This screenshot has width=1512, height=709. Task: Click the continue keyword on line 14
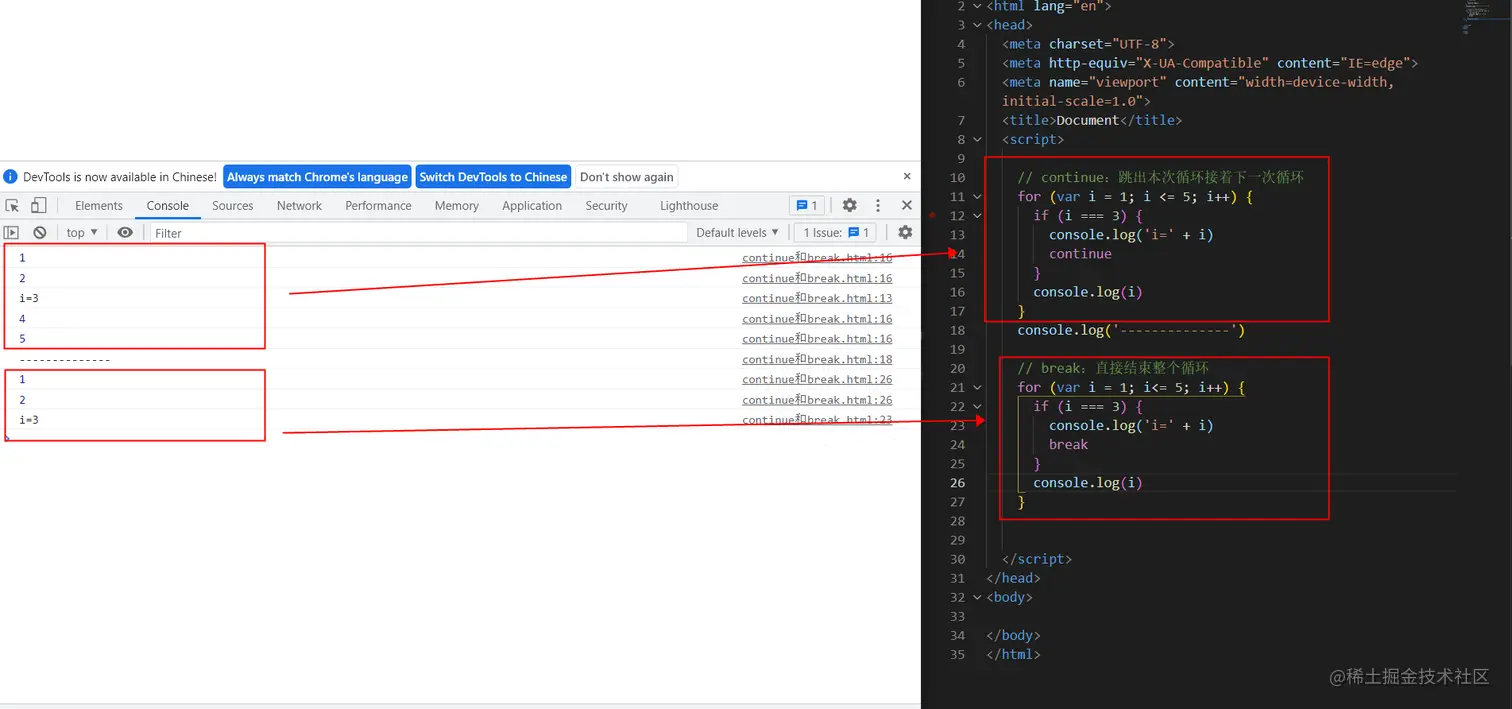point(1080,254)
